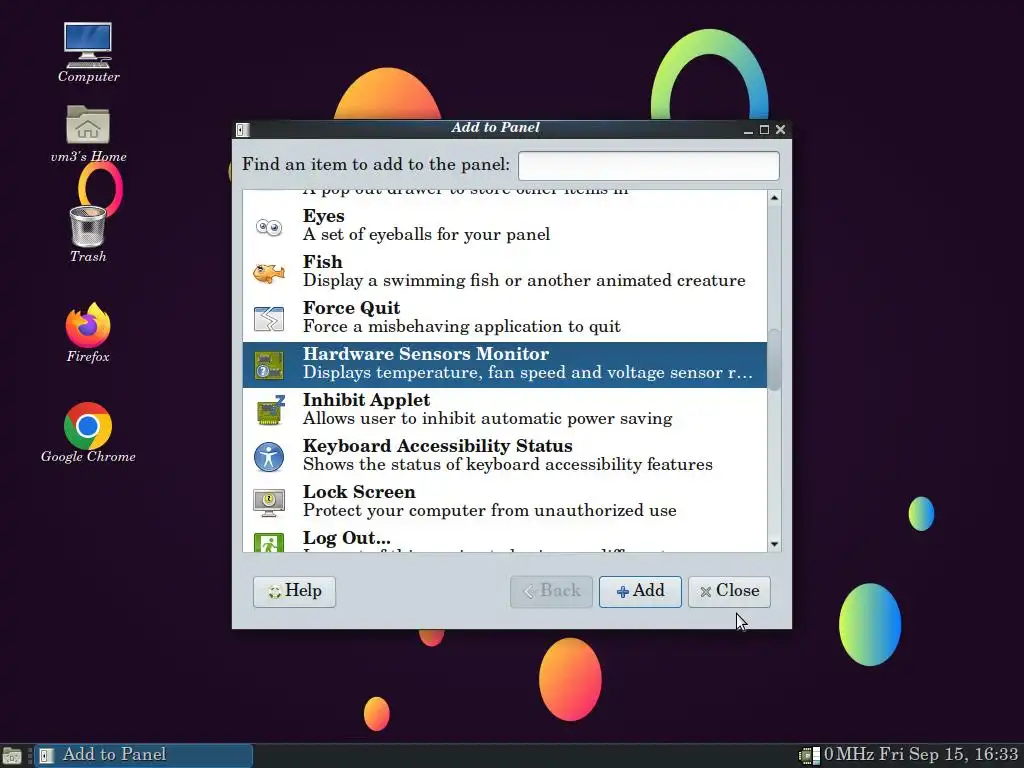Click the list scrollbar up arrow
Screen dimensions: 1024x768
775,197
